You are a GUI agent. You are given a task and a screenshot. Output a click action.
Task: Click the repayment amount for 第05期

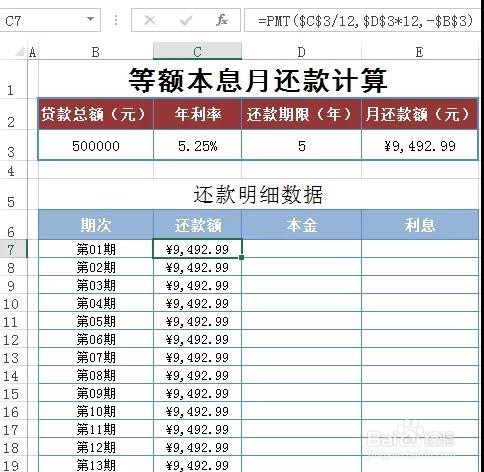[x=197, y=321]
